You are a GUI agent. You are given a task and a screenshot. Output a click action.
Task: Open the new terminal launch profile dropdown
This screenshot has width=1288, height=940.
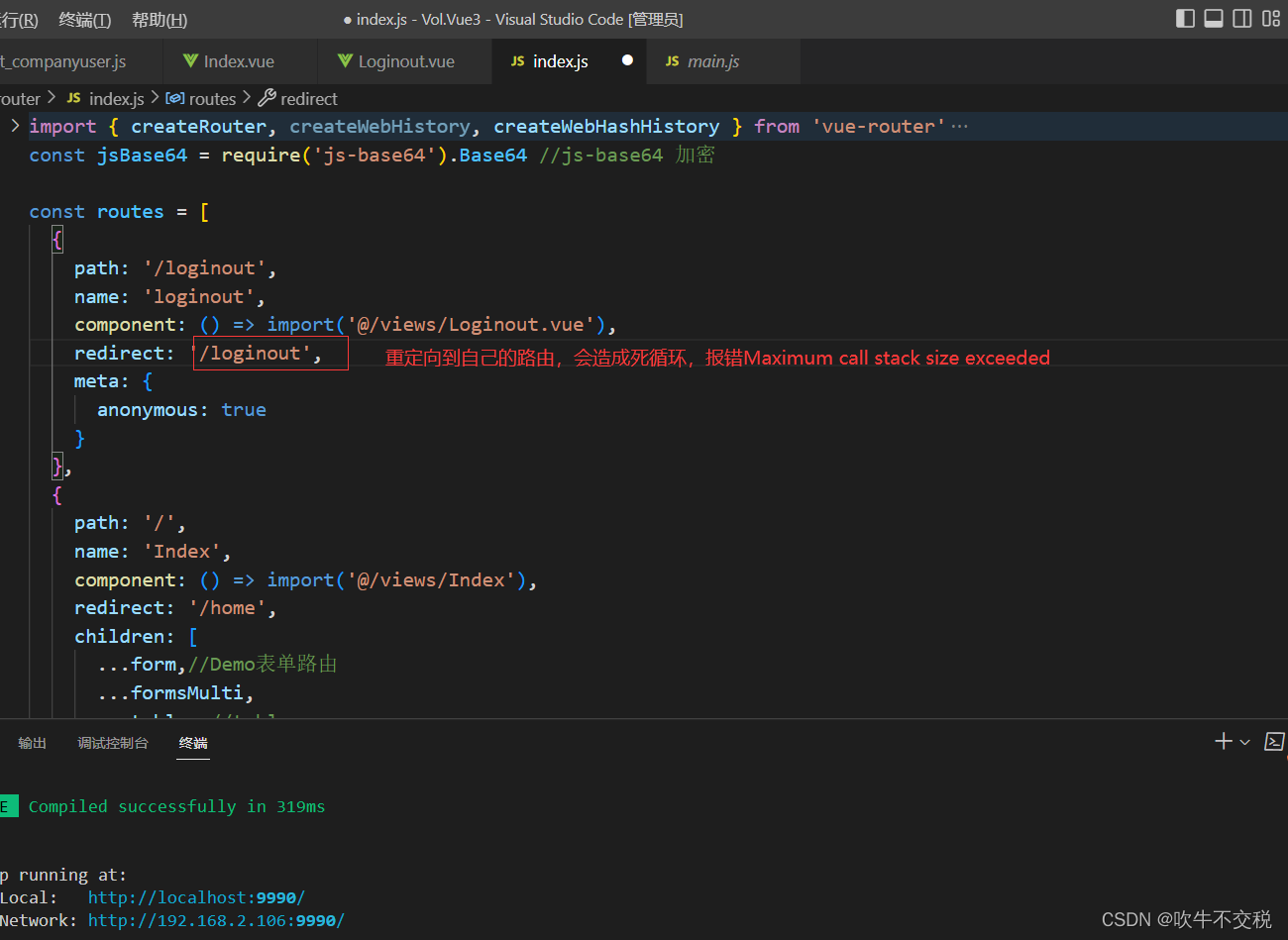point(1245,742)
